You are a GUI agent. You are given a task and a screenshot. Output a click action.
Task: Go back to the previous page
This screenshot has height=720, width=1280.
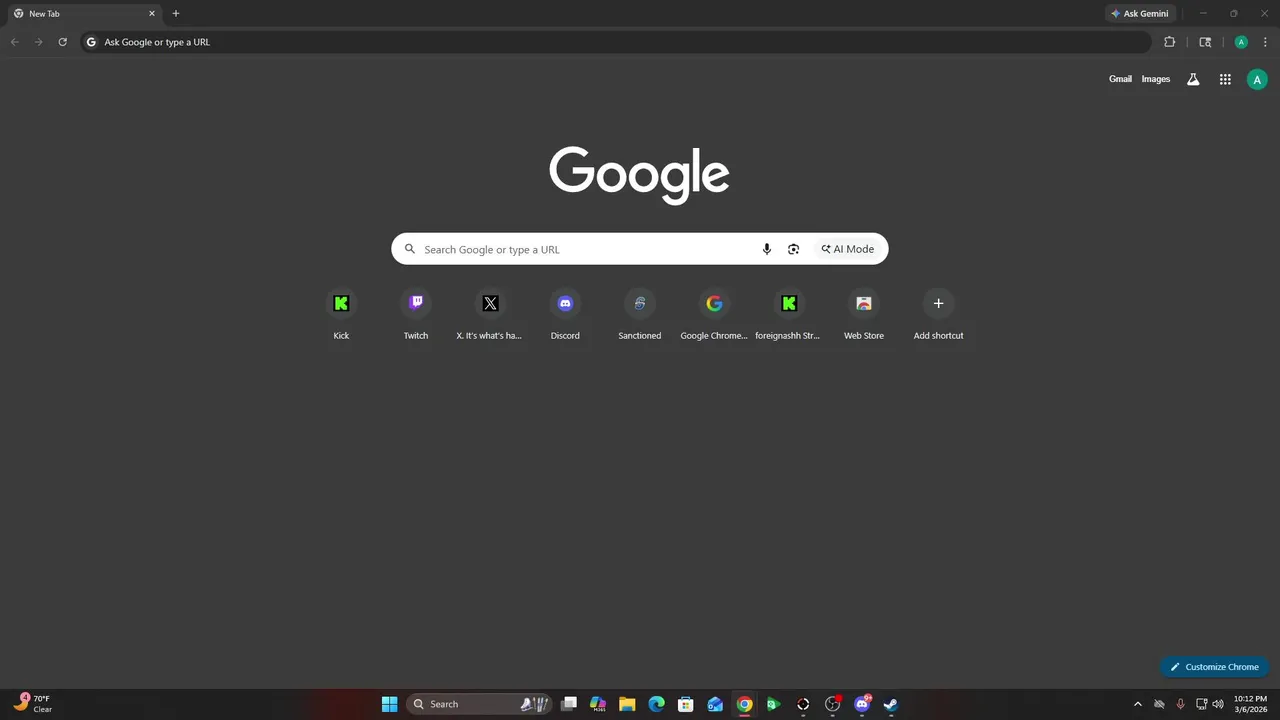pos(14,42)
